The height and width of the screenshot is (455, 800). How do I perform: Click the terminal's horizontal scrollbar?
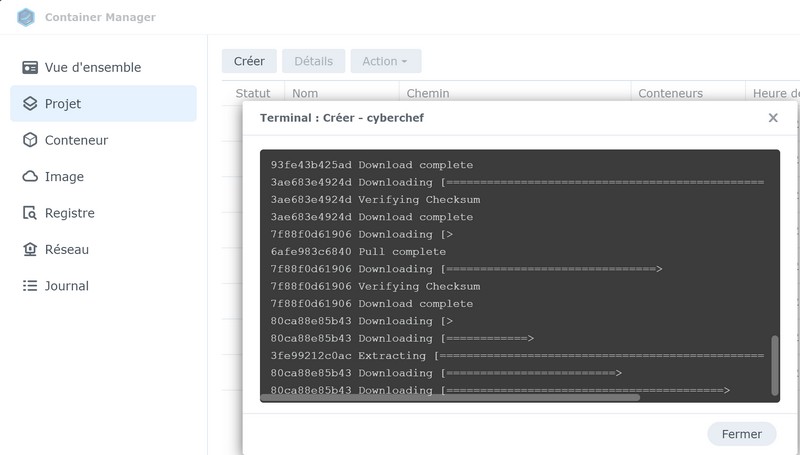(x=450, y=397)
